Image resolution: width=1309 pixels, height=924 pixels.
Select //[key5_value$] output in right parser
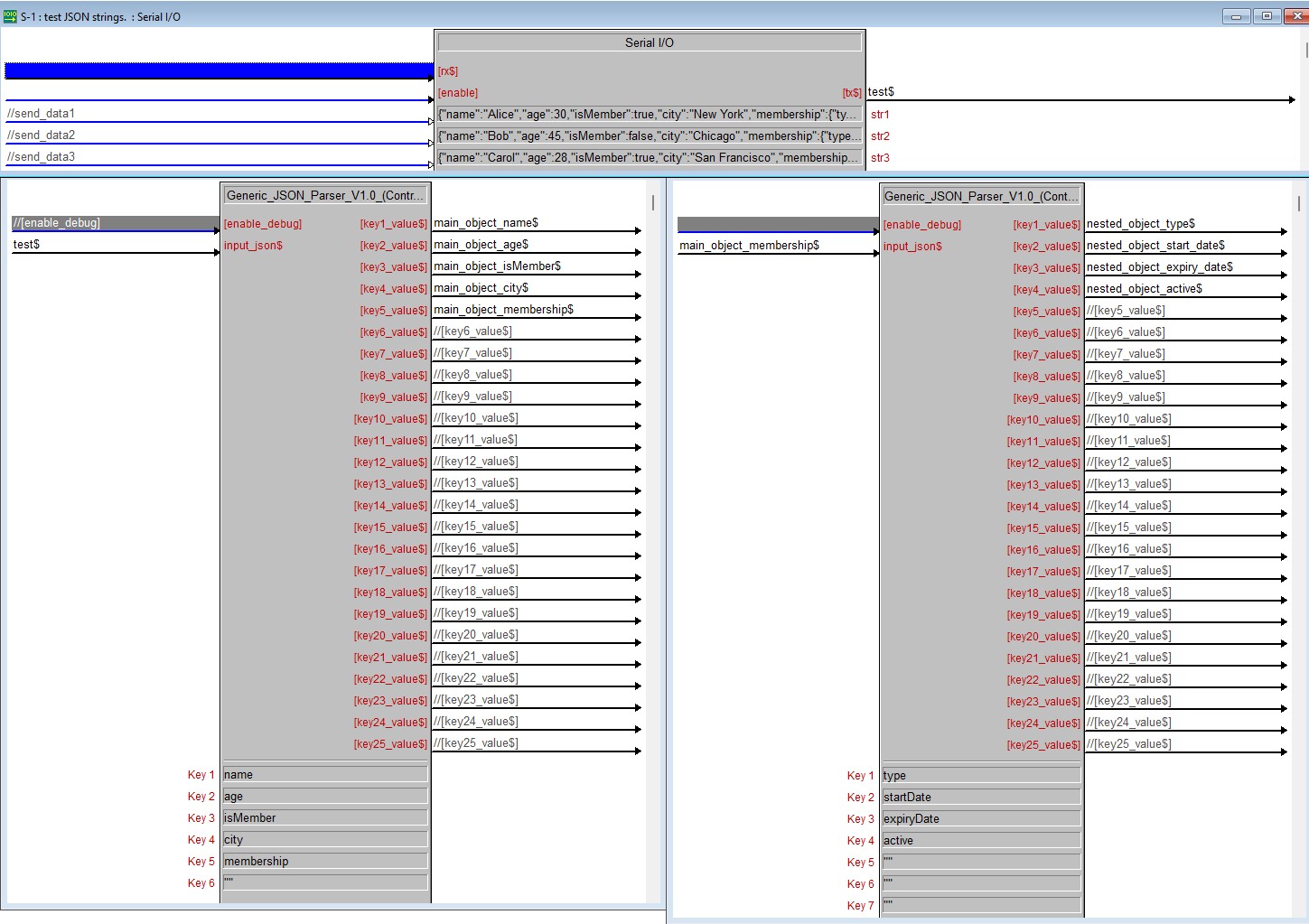[x=1126, y=311]
